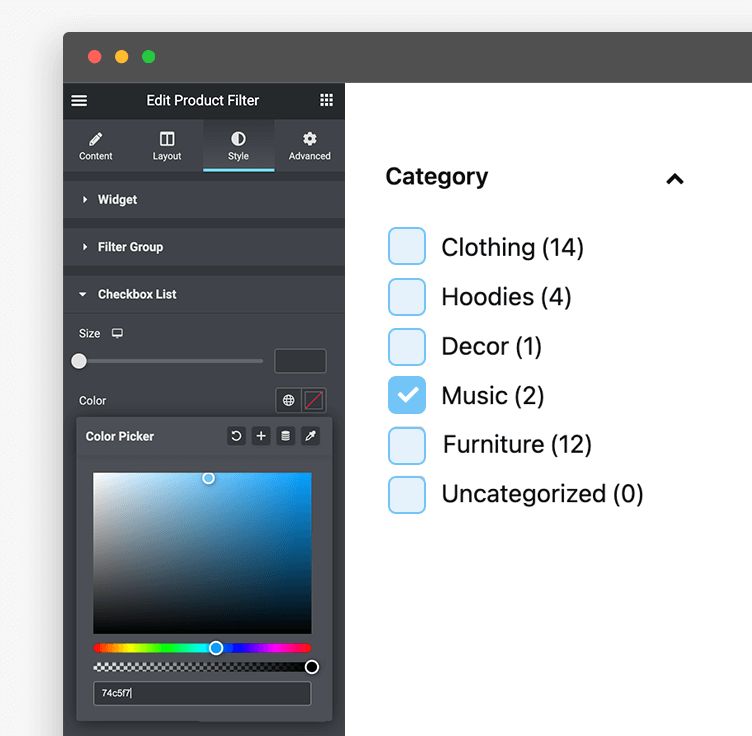Image resolution: width=752 pixels, height=736 pixels.
Task: Open the hamburger menu in editor header
Action: 79,101
